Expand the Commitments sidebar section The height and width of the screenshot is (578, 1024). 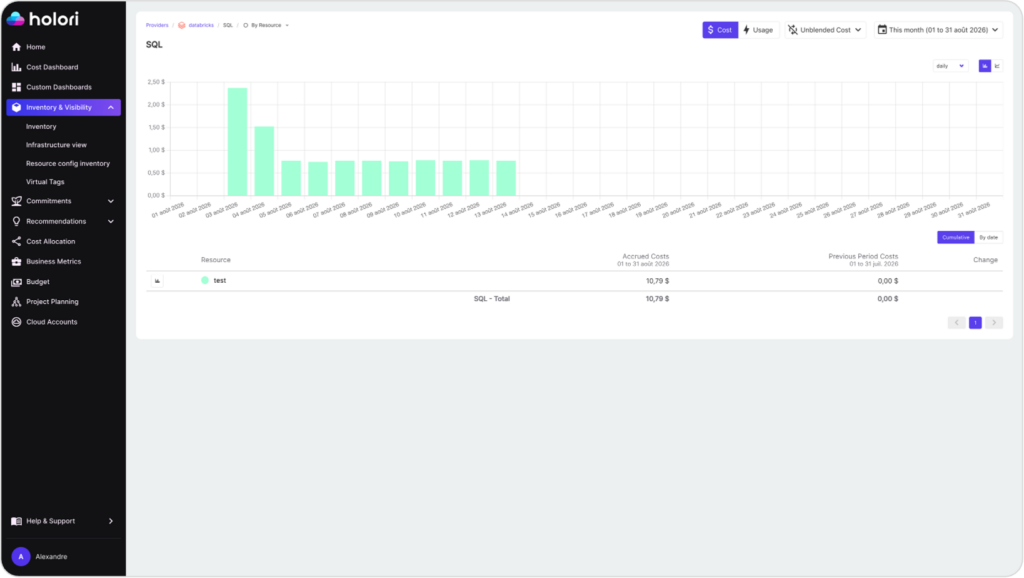(x=63, y=201)
